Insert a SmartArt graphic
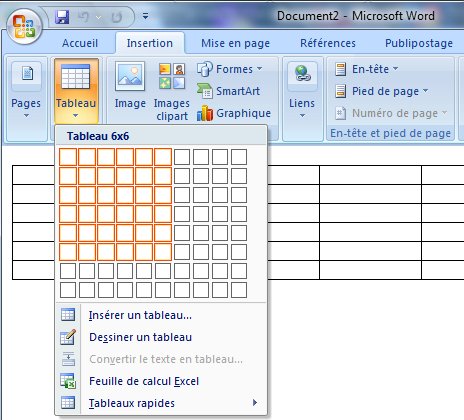Screen dimensions: 464x420 coord(228,91)
